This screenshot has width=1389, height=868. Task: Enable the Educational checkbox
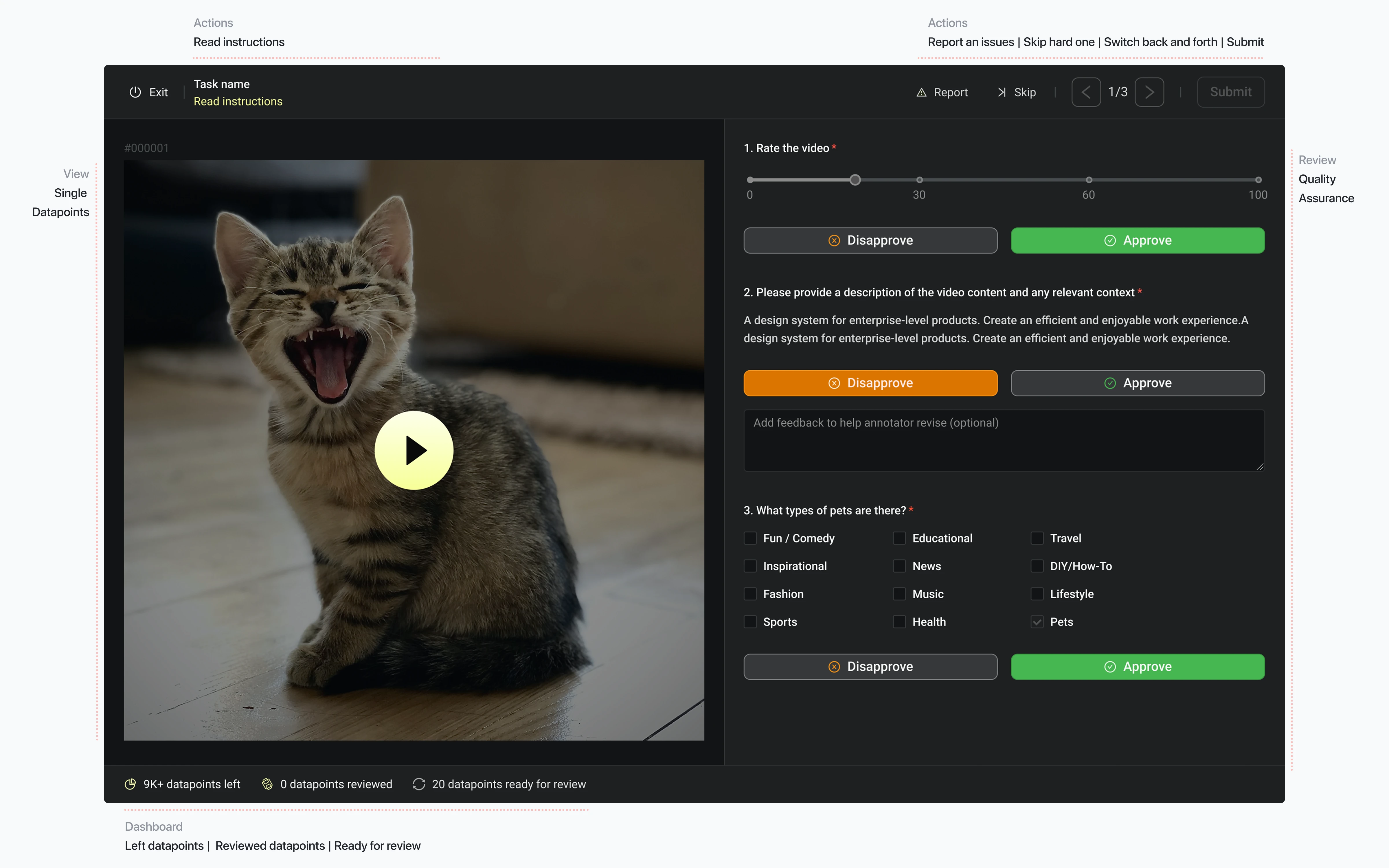(899, 538)
